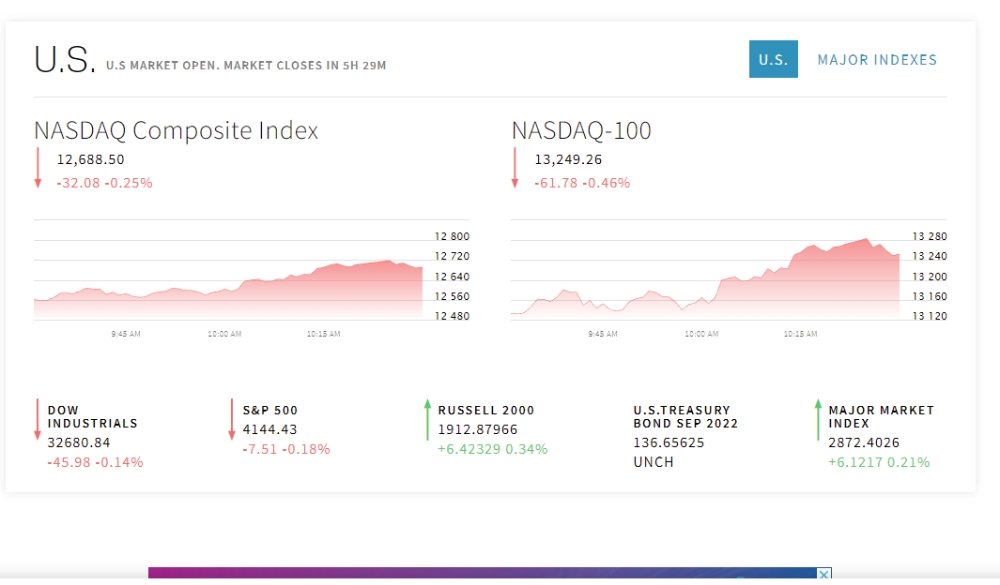Open the Major Market Index label

click(881, 417)
